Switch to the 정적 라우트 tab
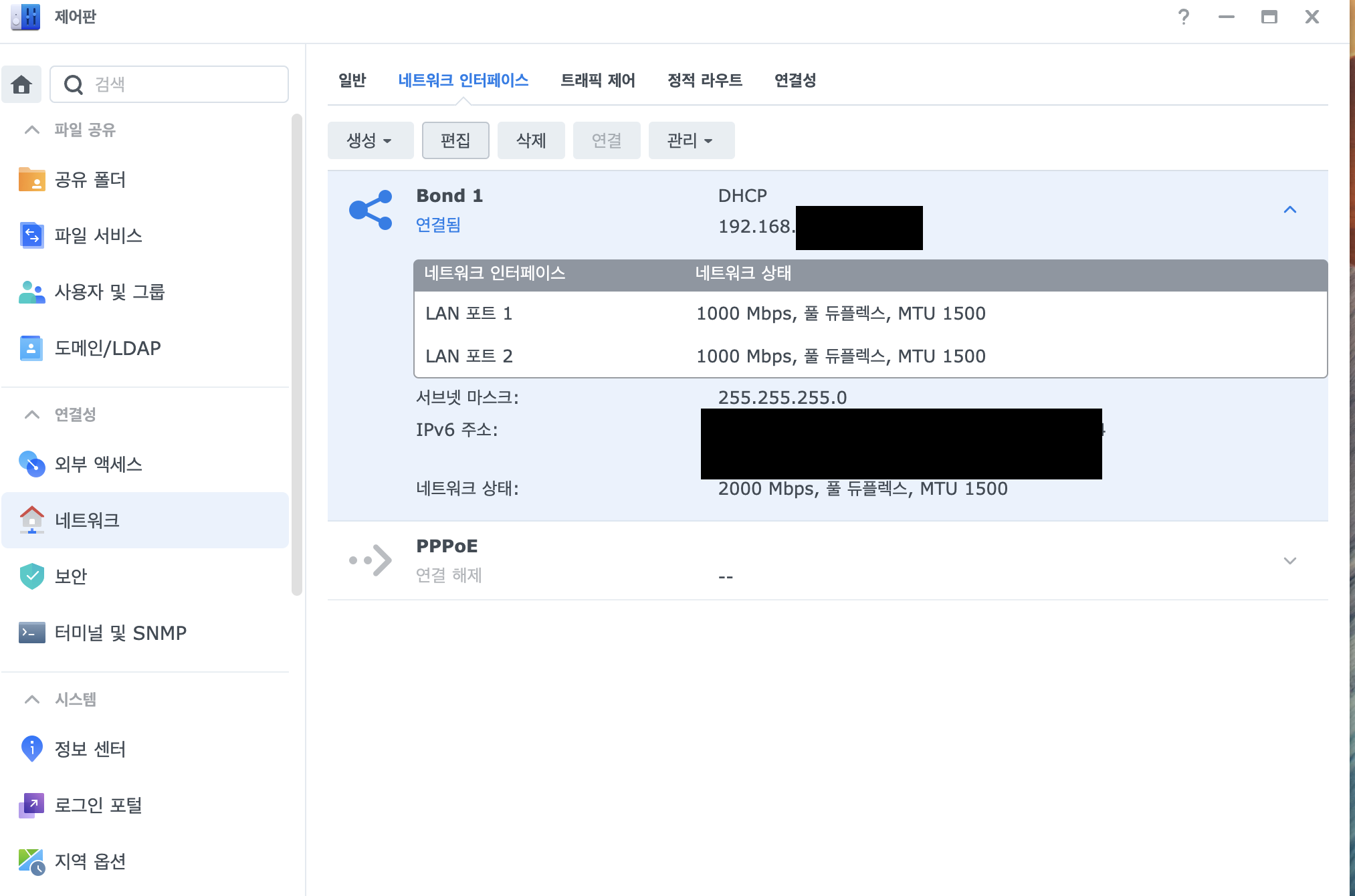 click(704, 80)
